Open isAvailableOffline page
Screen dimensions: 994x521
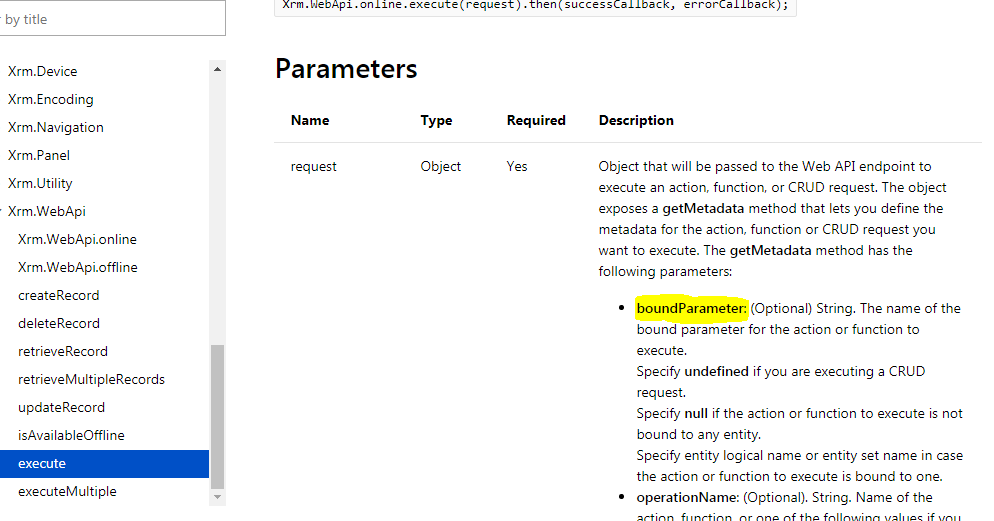click(71, 435)
